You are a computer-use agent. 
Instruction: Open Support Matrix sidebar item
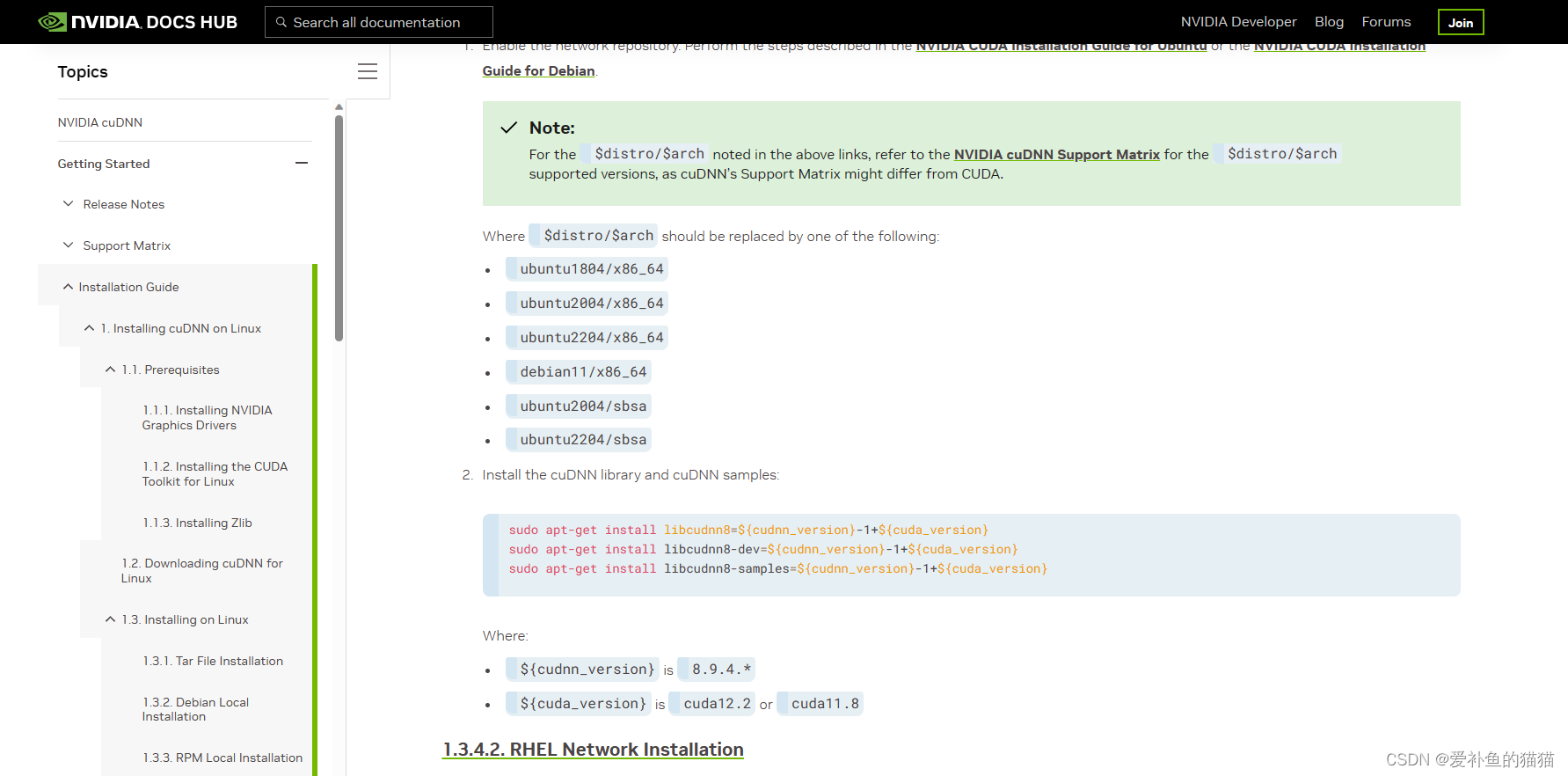pyautogui.click(x=127, y=245)
